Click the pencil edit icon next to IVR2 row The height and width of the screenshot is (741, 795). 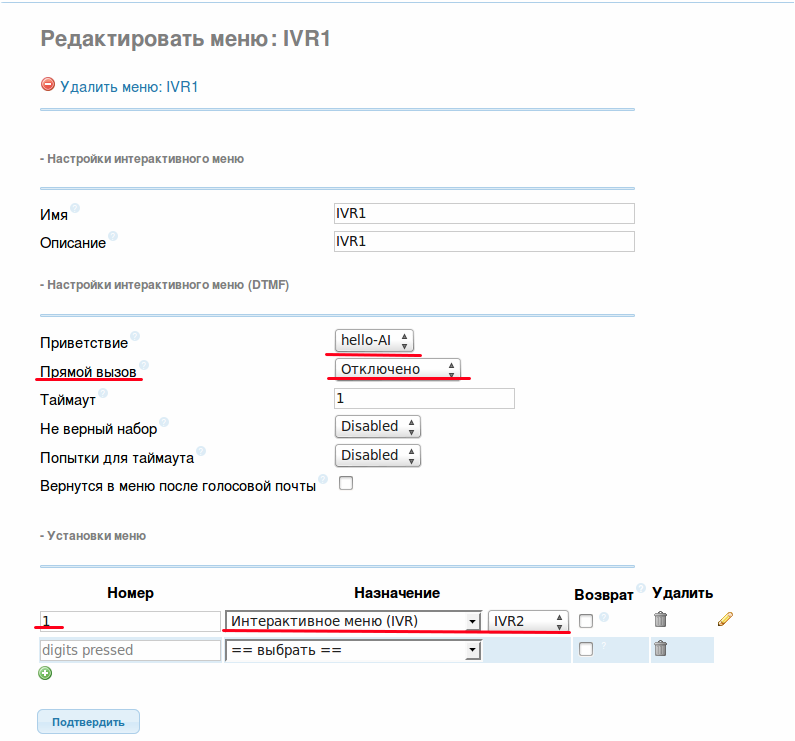[x=725, y=620]
